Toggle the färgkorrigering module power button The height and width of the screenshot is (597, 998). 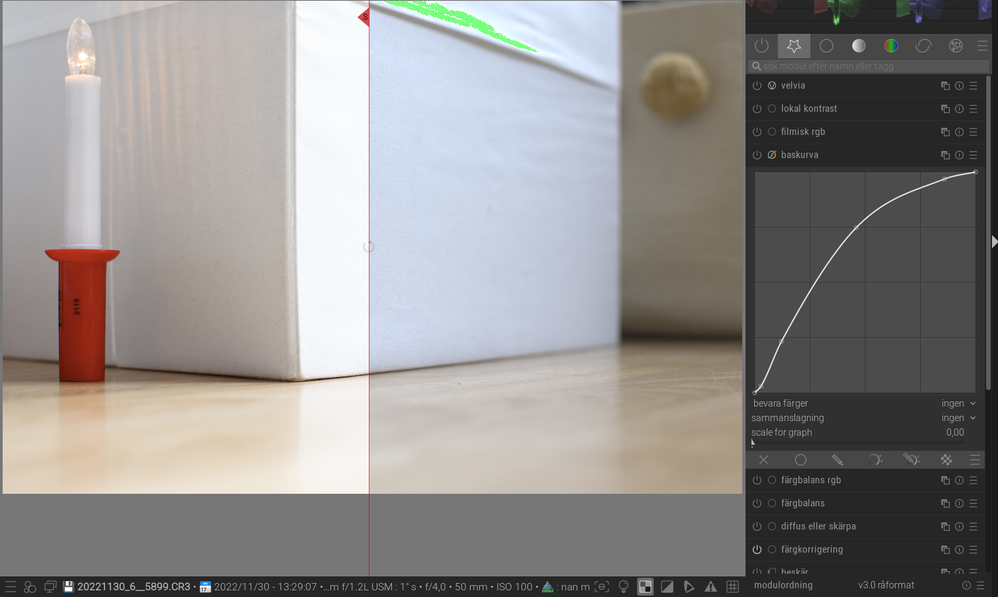(x=757, y=550)
